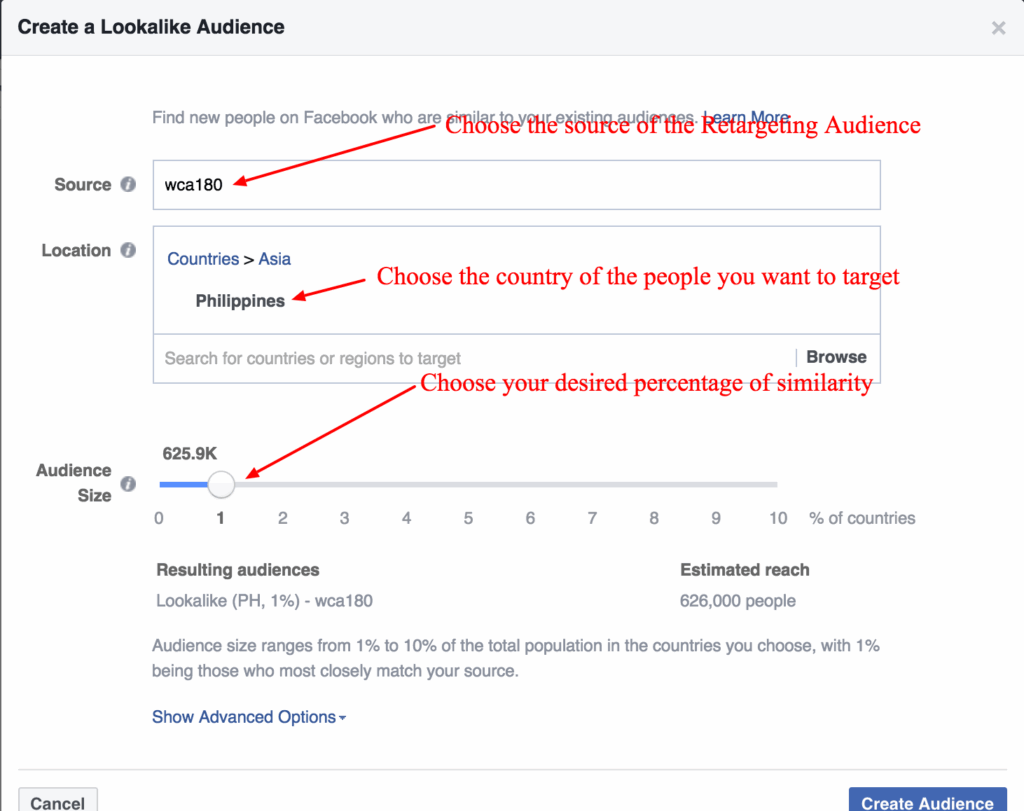Click the audience size slider handle

pos(221,484)
